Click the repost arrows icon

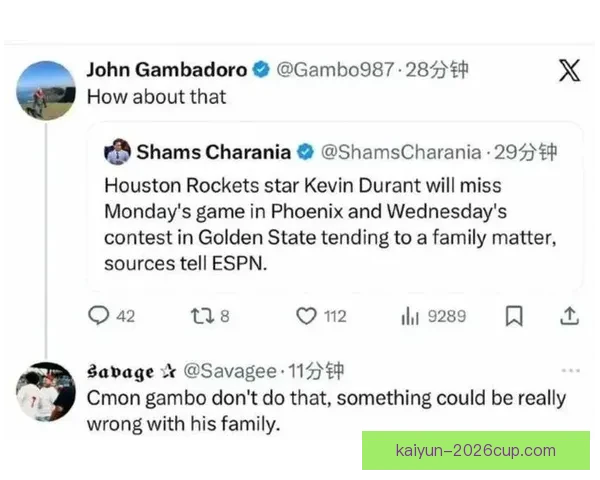point(202,316)
